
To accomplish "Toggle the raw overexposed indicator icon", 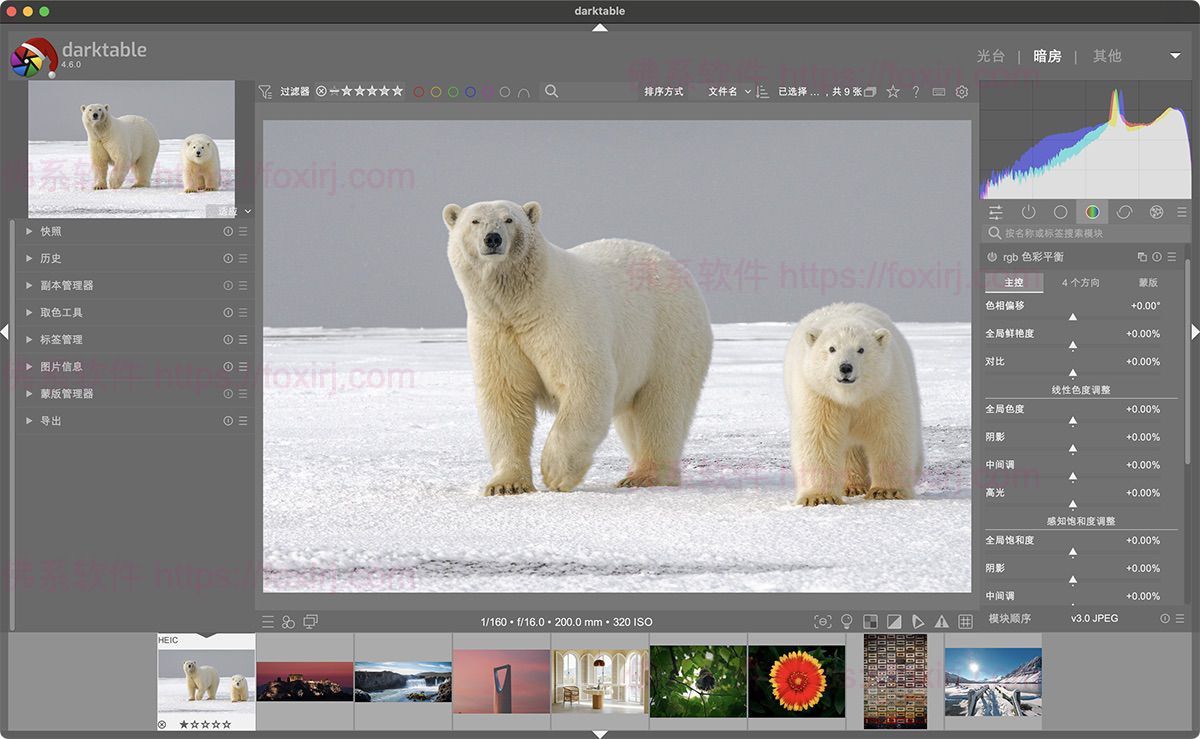I will click(x=870, y=622).
